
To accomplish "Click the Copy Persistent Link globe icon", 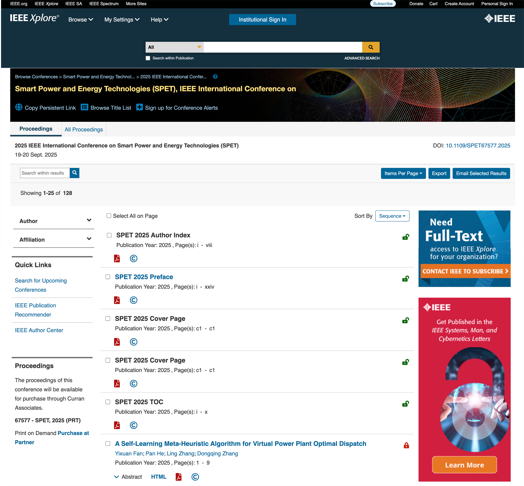I will (19, 107).
